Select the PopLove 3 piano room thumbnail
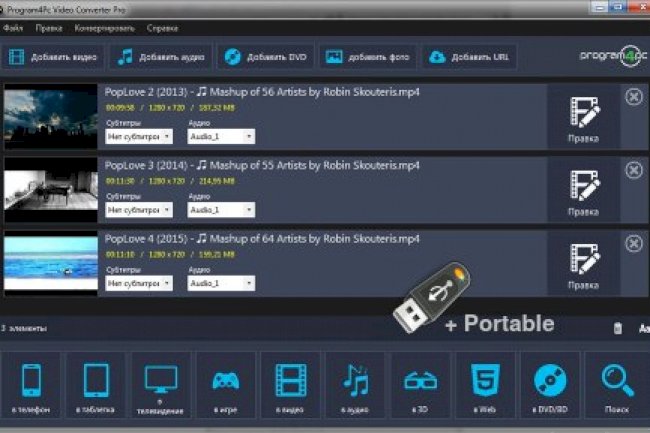This screenshot has height=433, width=650. tap(51, 190)
